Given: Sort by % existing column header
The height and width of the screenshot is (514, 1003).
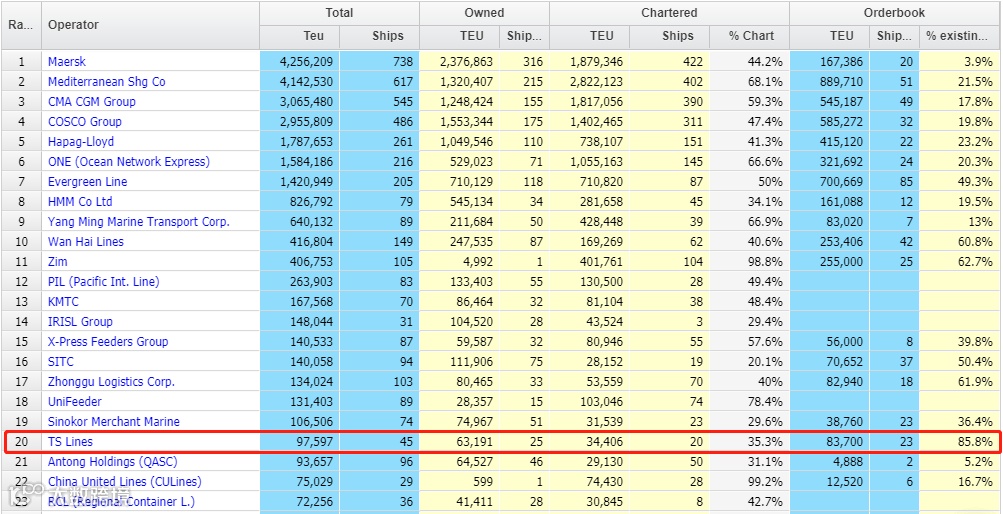Looking at the screenshot, I should coord(960,36).
